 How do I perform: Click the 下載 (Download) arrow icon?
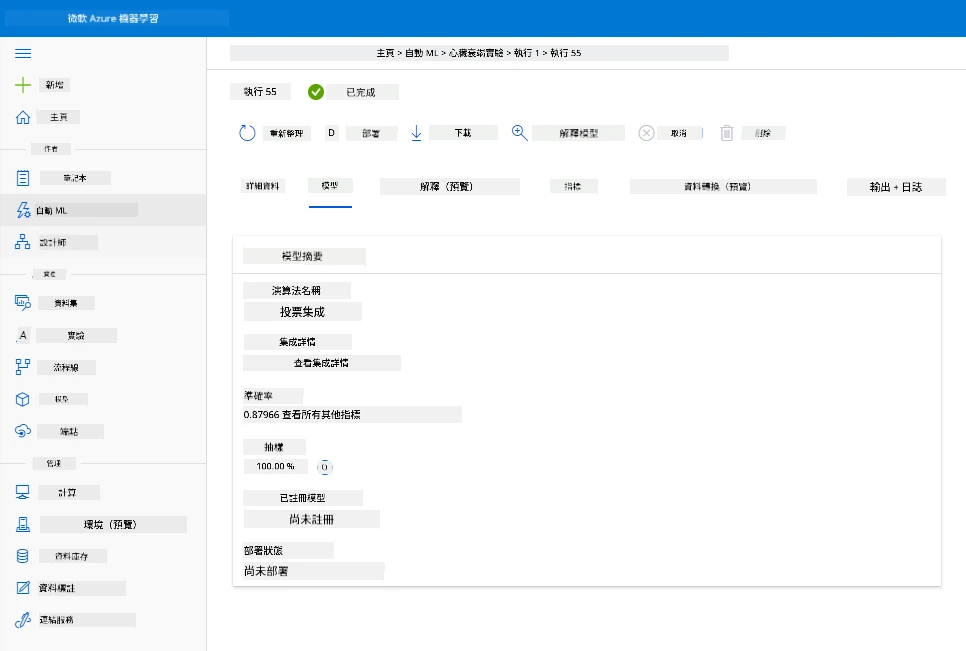(x=416, y=133)
